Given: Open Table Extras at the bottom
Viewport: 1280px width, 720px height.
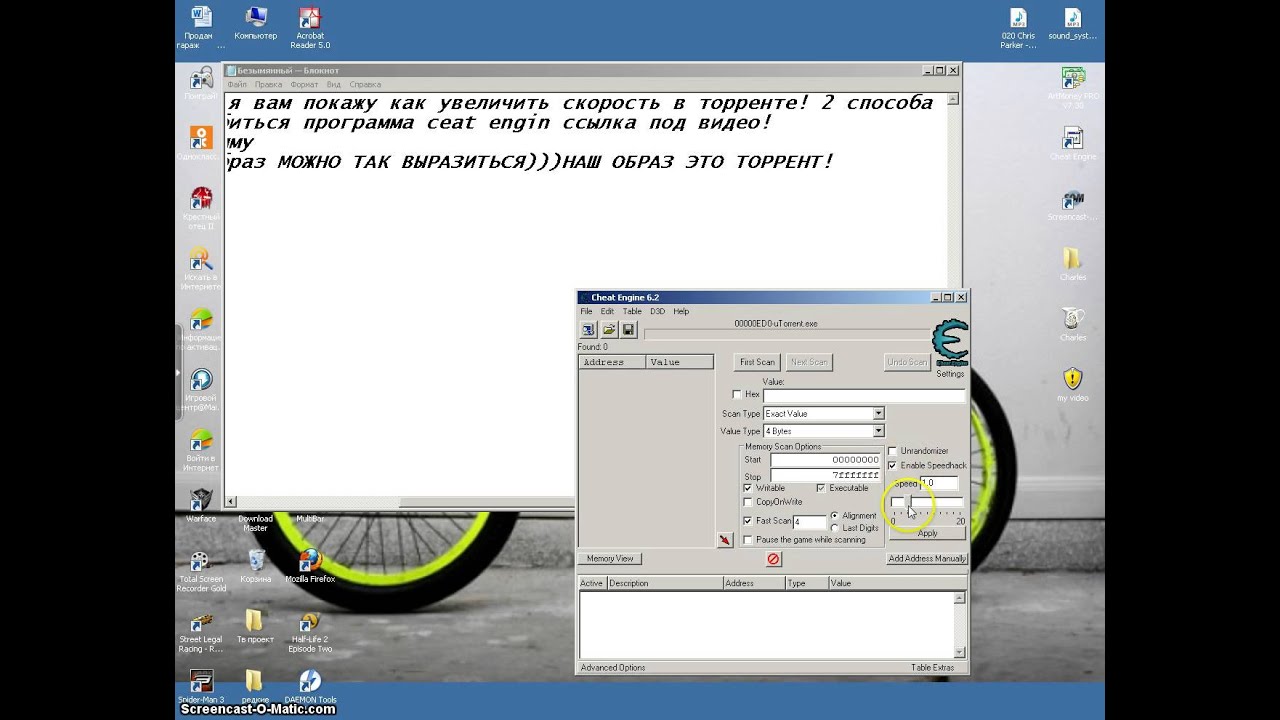Looking at the screenshot, I should [932, 668].
